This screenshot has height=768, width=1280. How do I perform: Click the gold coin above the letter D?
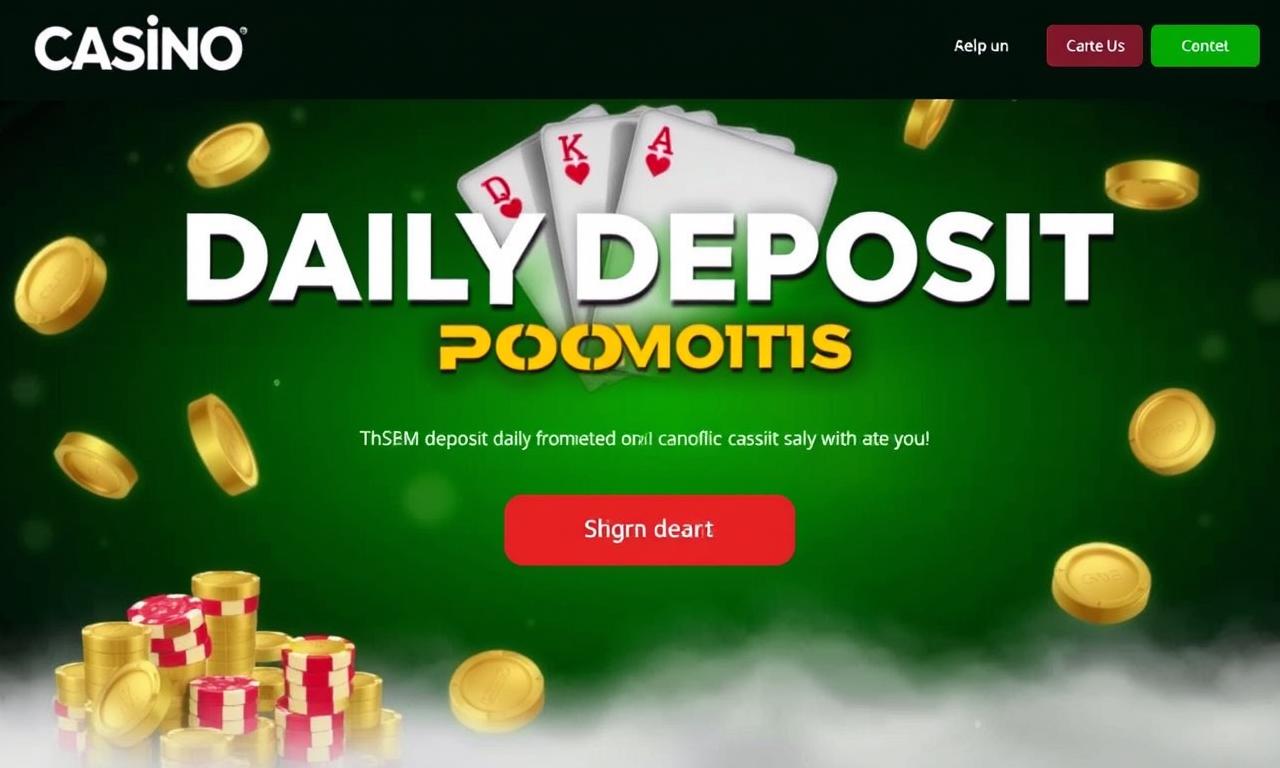tap(228, 155)
